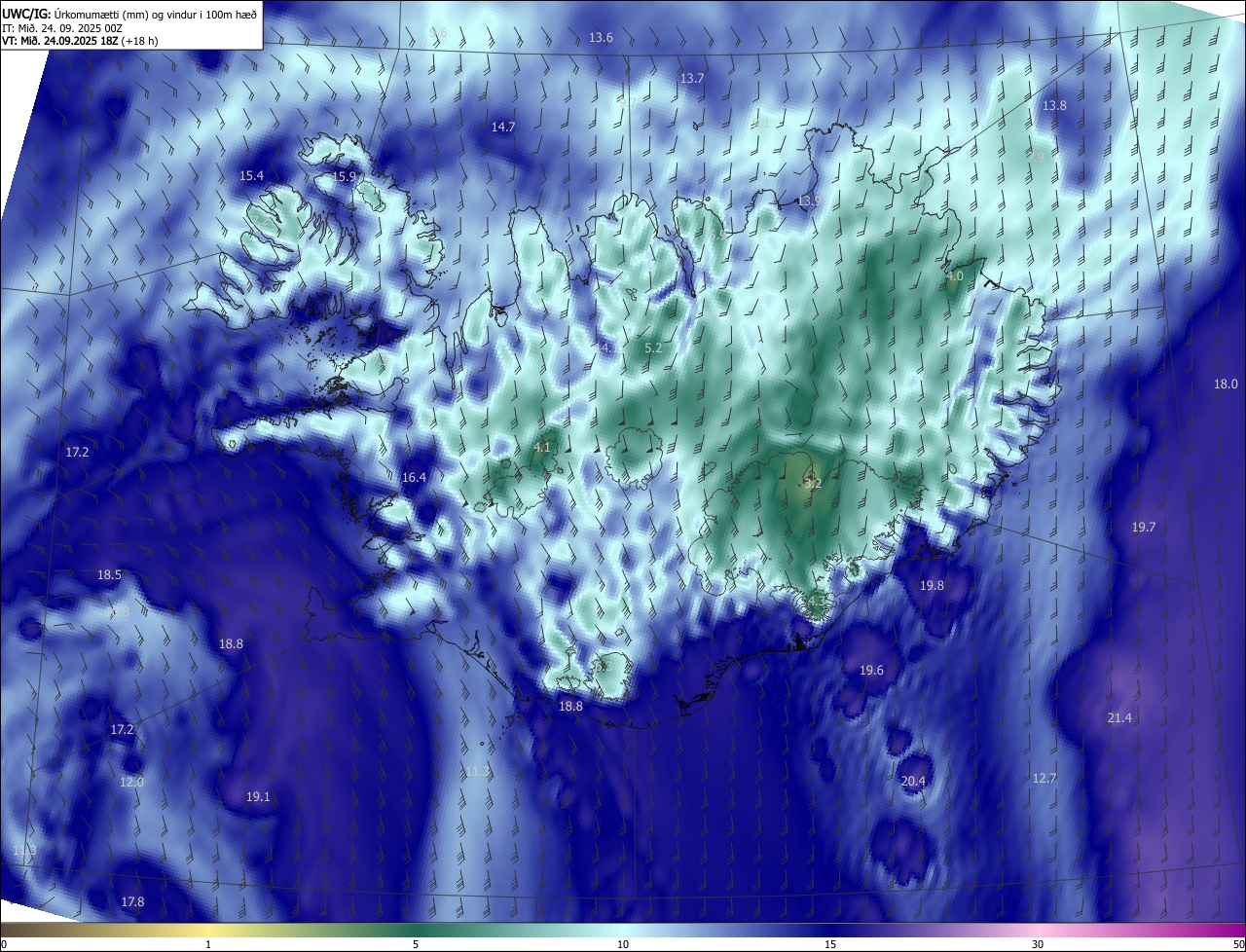Click the 13.7 value label
This screenshot has width=1246, height=952.
click(692, 78)
